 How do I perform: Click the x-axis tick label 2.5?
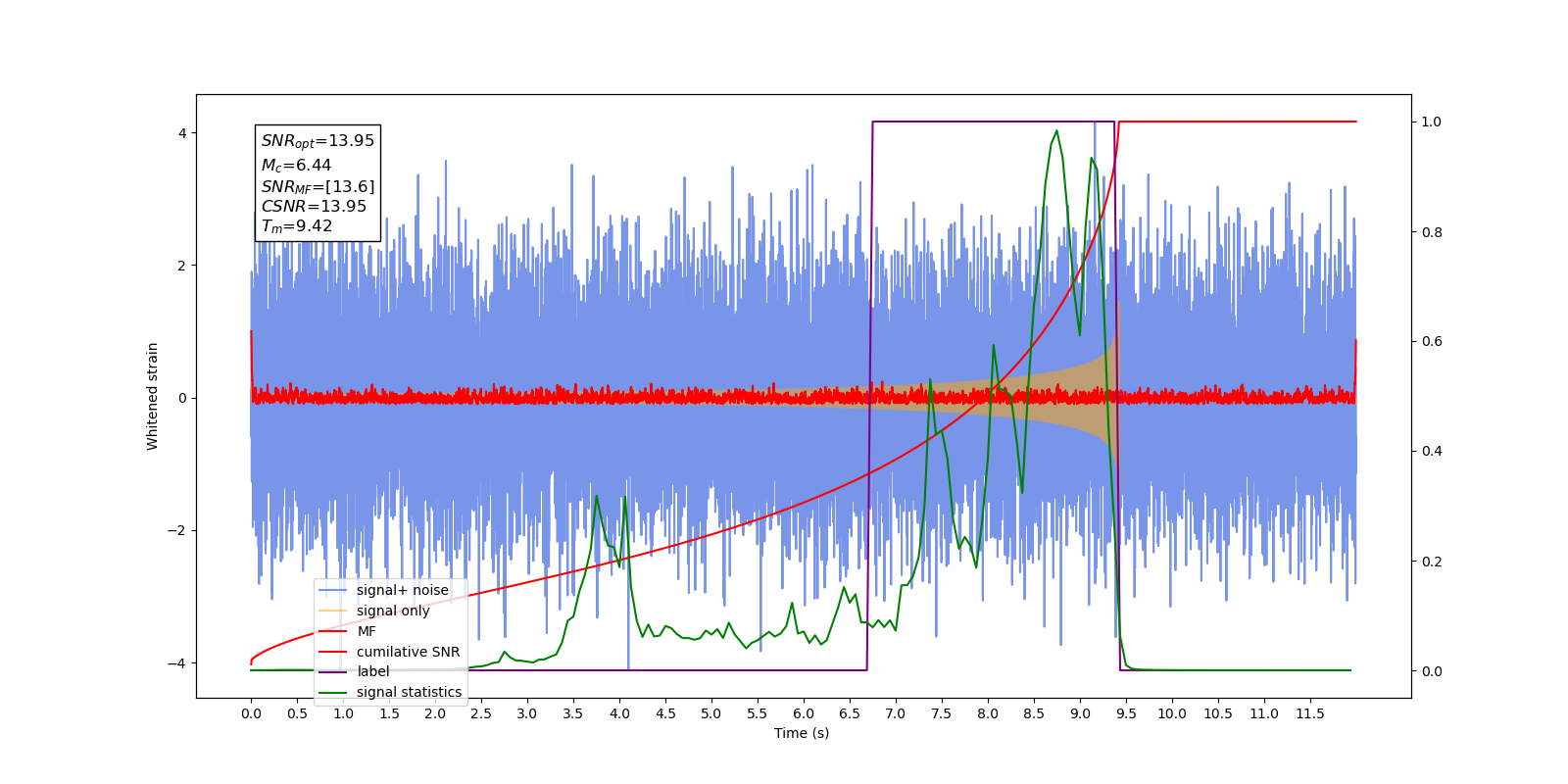[x=481, y=713]
